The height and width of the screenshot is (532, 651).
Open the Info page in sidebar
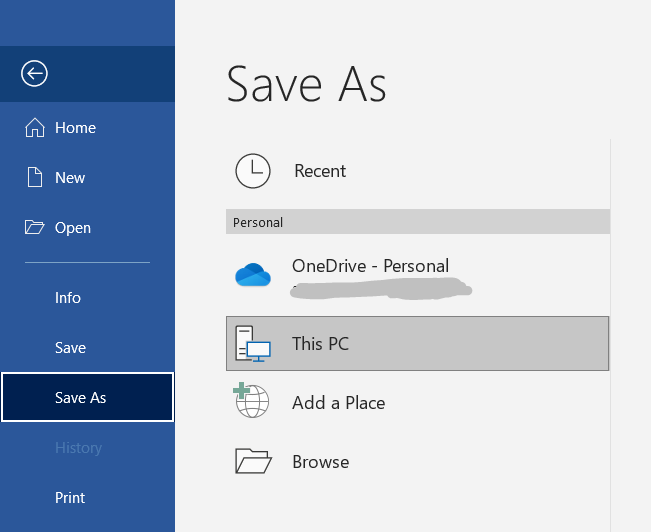68,298
